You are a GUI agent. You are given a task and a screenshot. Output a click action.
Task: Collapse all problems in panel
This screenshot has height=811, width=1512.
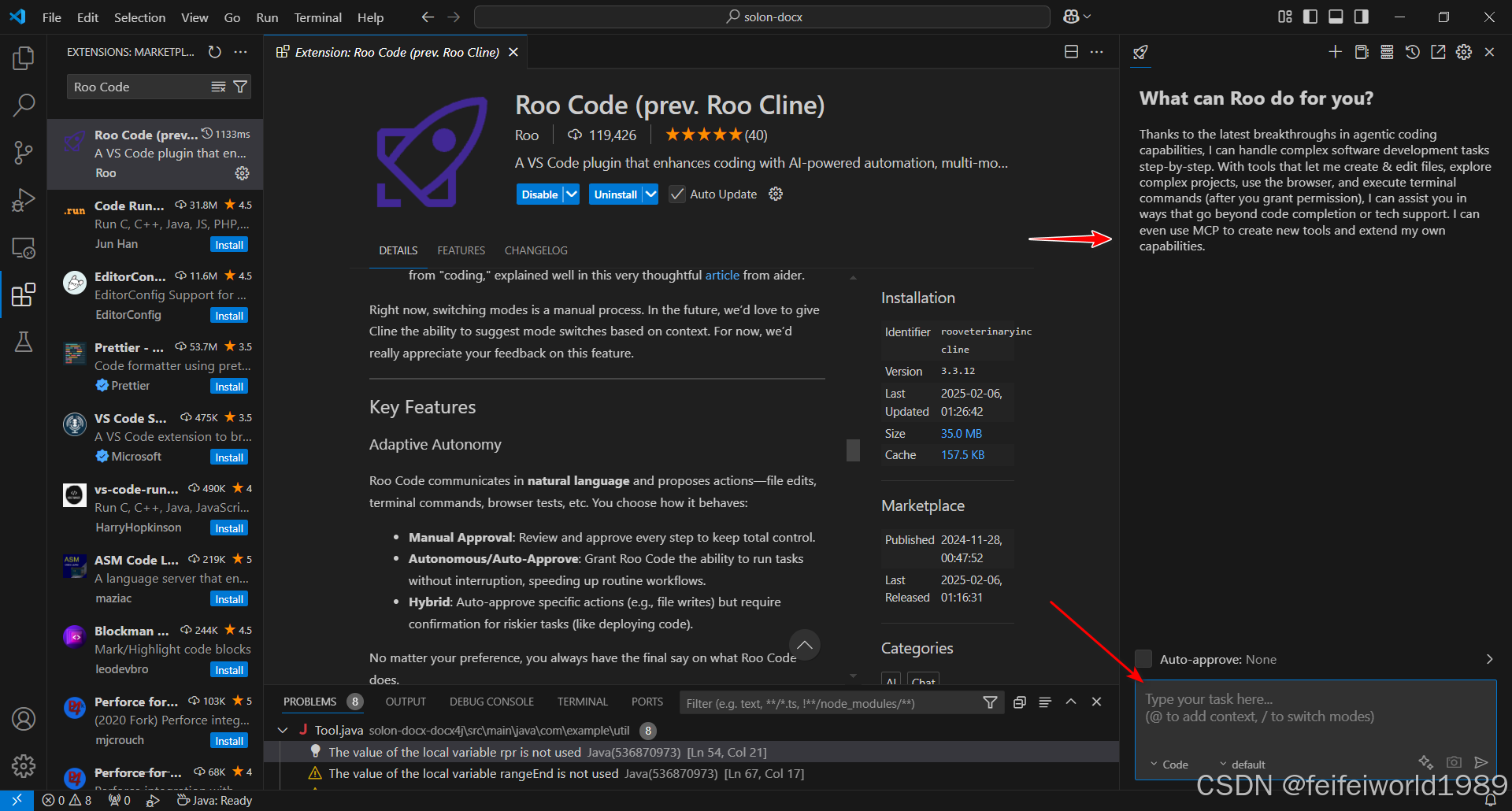pos(1019,702)
